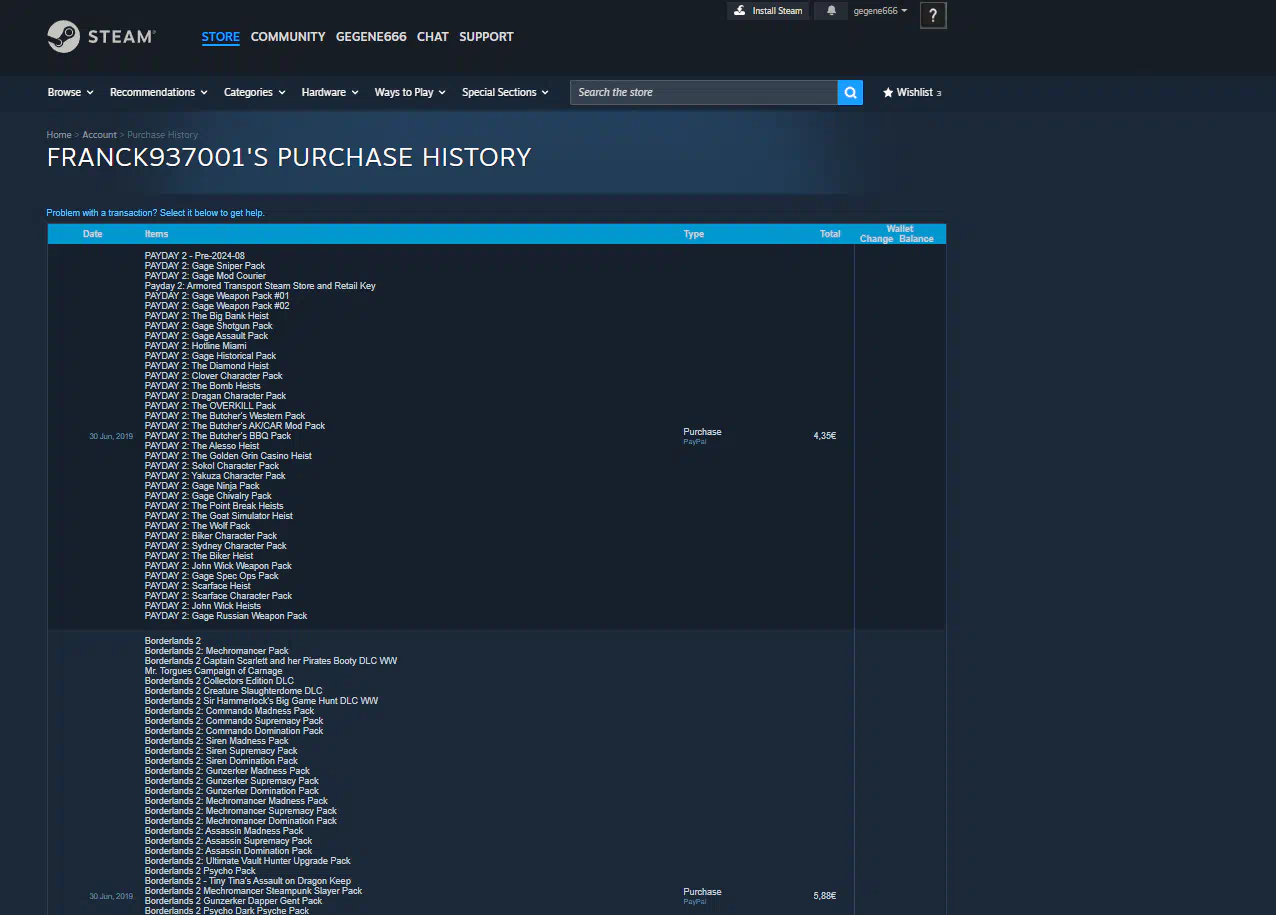The image size is (1276, 915).
Task: Open the CHAT menu item
Action: (432, 37)
